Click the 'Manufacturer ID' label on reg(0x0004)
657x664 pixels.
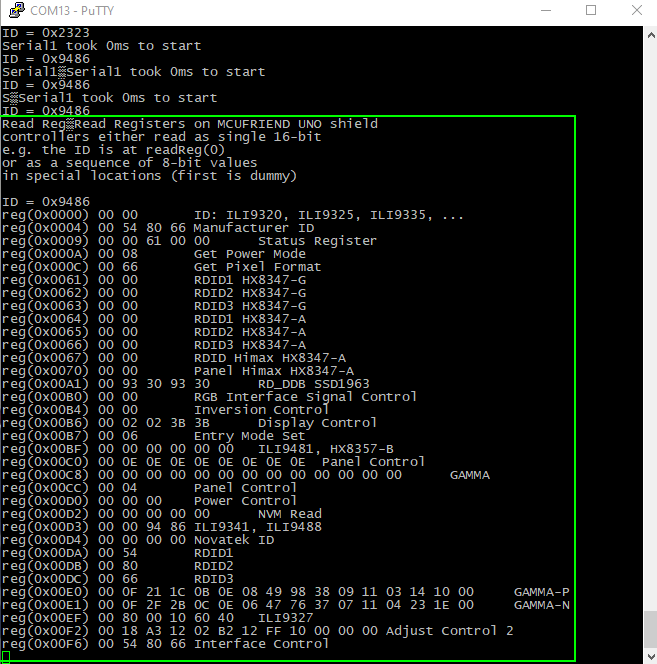pyautogui.click(x=254, y=228)
